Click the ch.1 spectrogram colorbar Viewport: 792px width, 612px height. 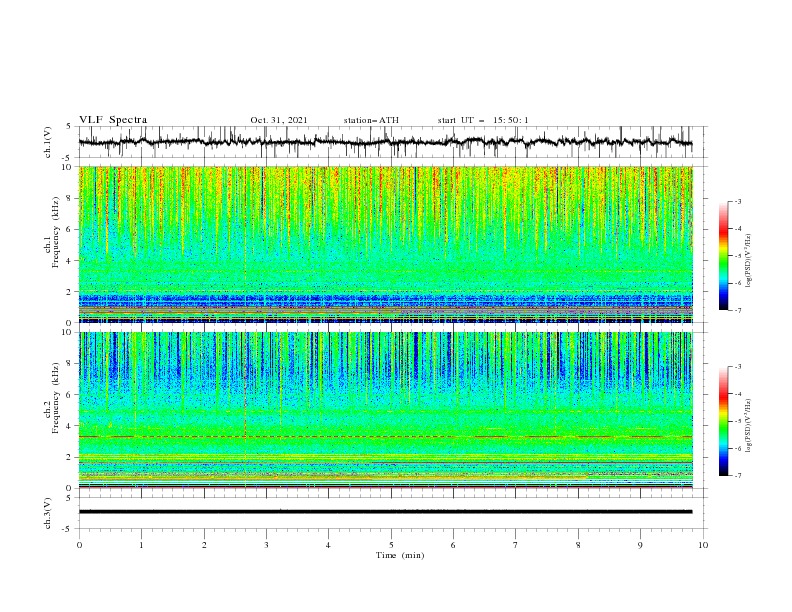click(x=723, y=256)
